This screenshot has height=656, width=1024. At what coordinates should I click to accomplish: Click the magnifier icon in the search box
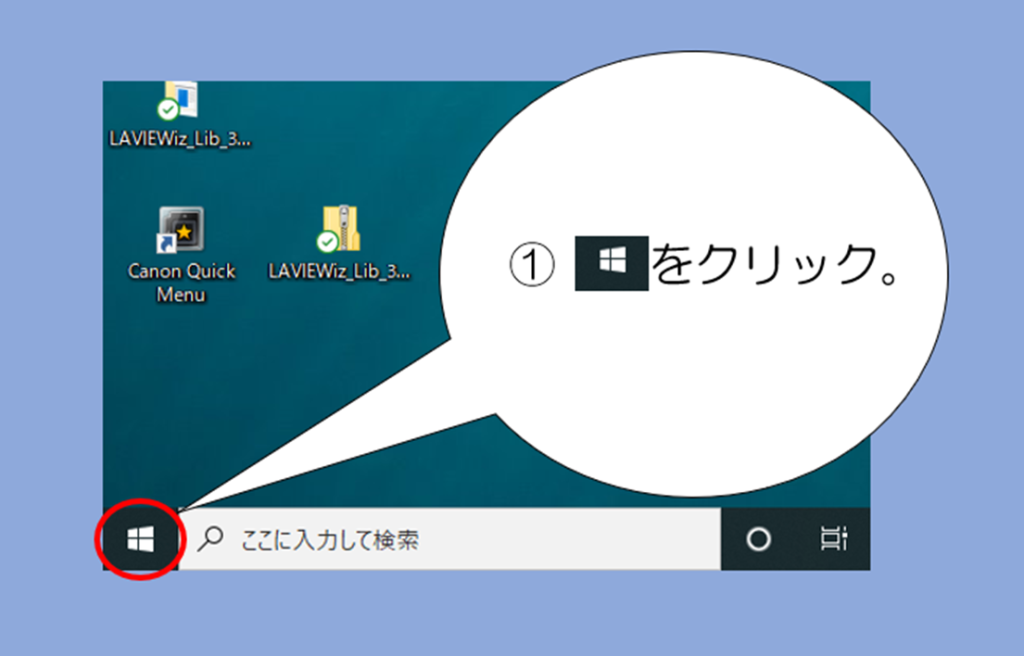point(210,539)
